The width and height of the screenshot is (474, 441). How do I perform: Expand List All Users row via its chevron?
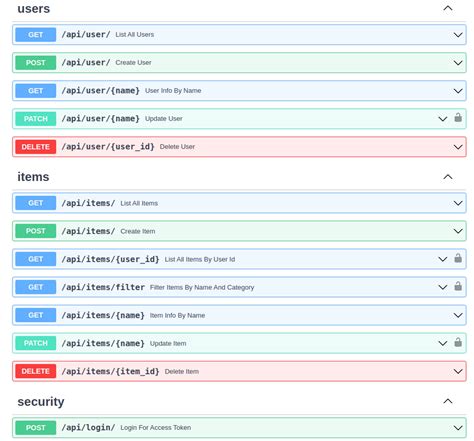[458, 35]
